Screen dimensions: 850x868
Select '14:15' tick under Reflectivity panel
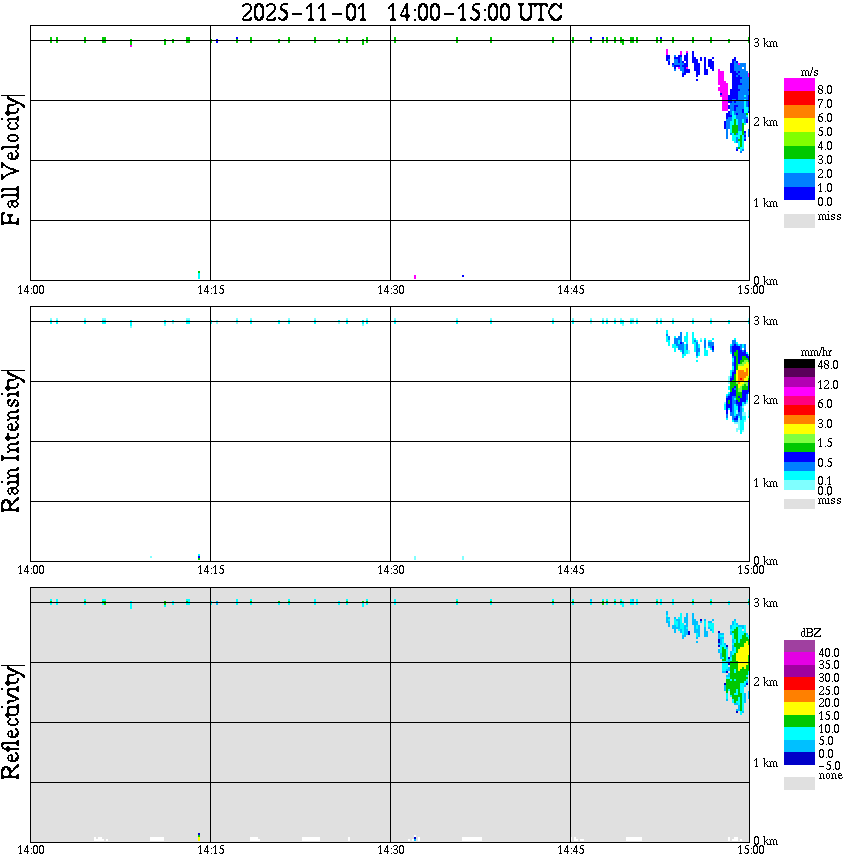tap(211, 850)
